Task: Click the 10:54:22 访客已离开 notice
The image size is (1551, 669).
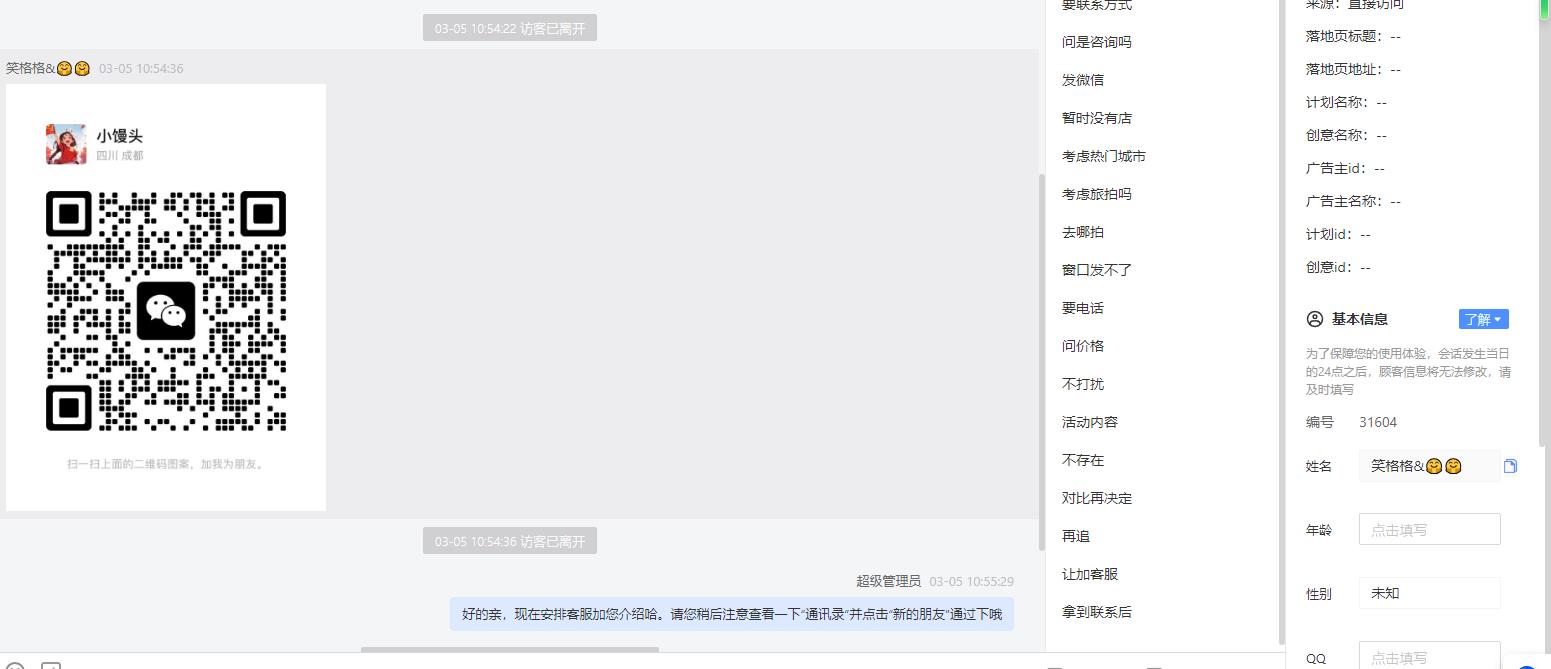Action: pos(510,28)
